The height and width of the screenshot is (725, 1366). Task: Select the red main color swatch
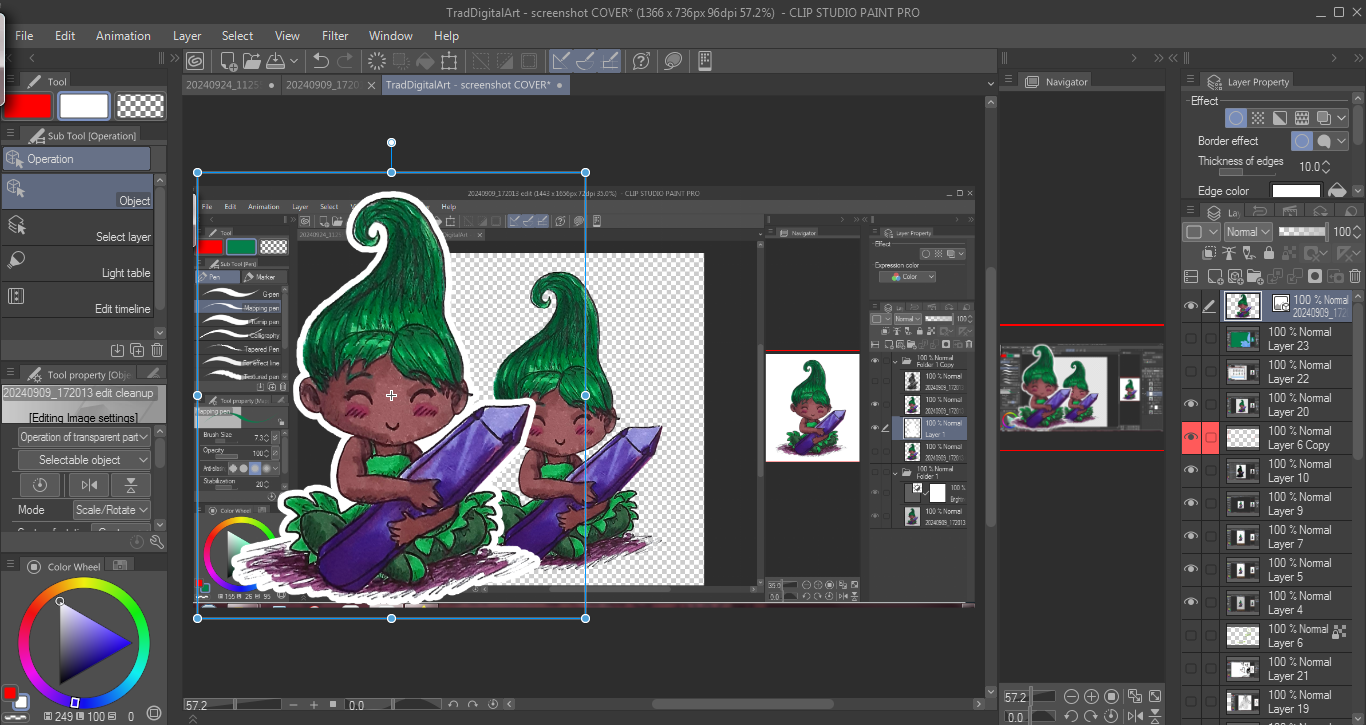[27, 106]
